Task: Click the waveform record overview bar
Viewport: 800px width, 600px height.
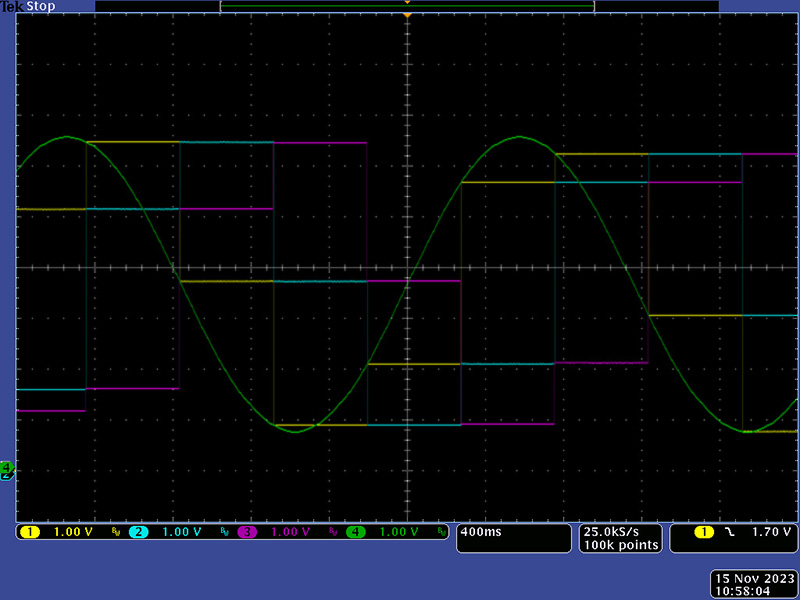Action: [407, 6]
